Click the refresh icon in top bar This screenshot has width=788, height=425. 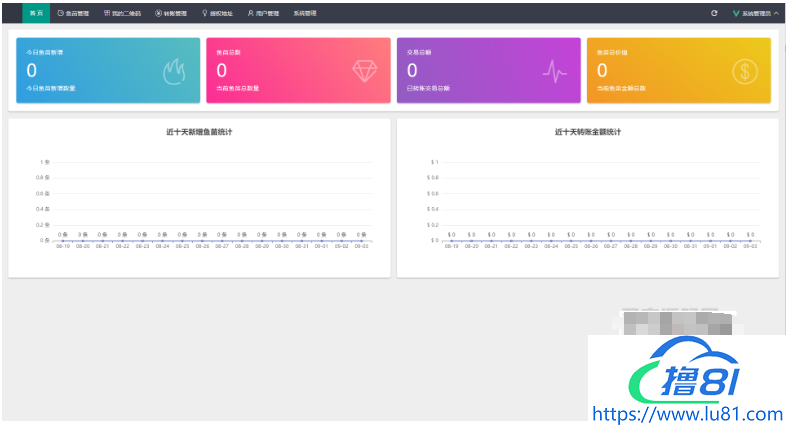(714, 13)
